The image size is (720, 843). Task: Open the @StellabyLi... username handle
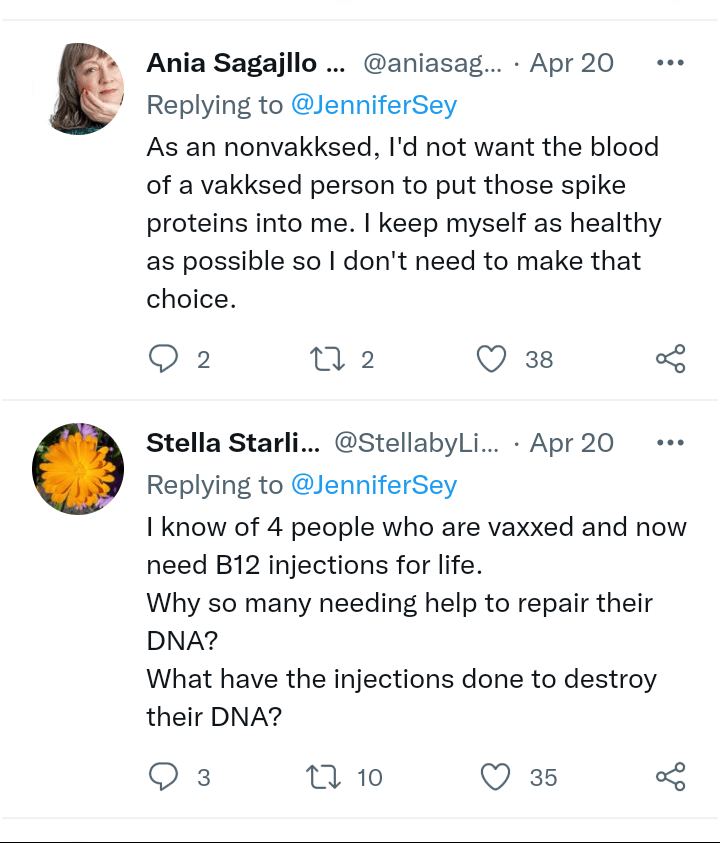pos(415,443)
